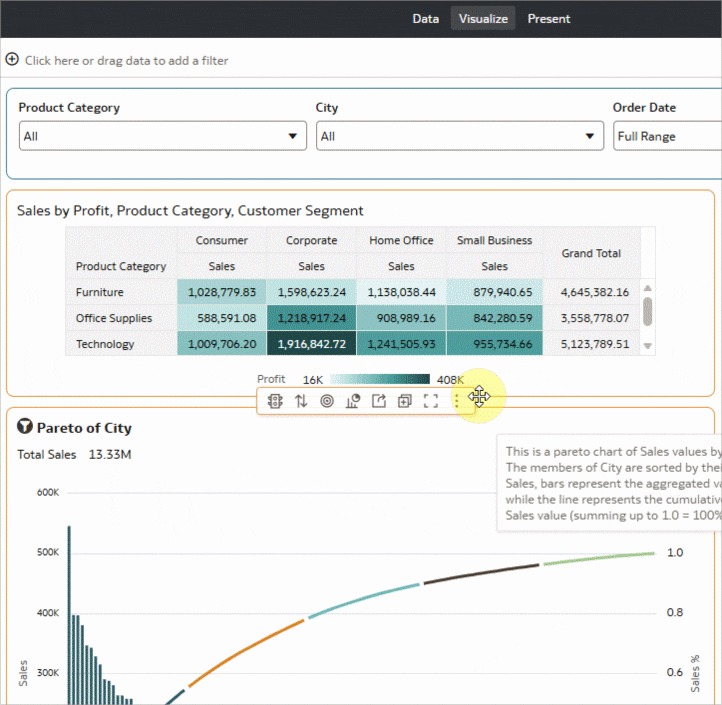
Task: Switch to the Data tab
Action: 426,18
